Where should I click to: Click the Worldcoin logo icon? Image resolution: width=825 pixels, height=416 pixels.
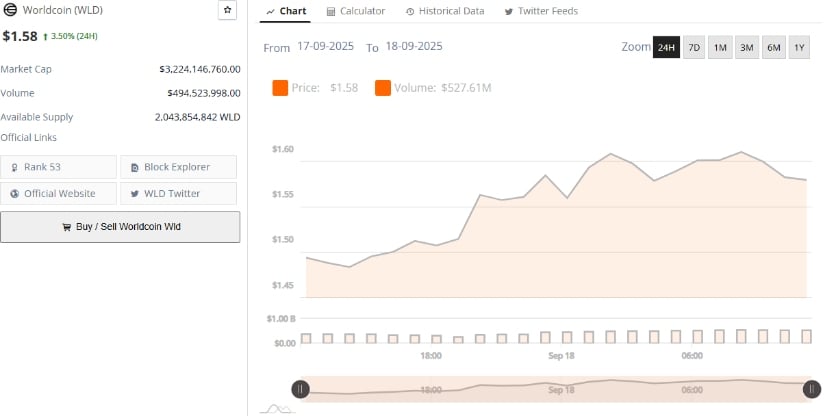[x=9, y=9]
